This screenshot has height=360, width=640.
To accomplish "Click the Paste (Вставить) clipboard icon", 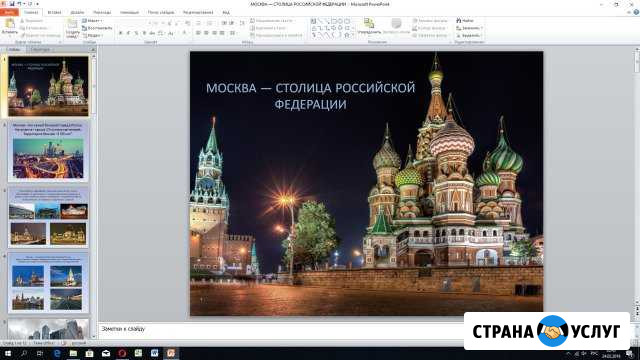I will point(10,24).
